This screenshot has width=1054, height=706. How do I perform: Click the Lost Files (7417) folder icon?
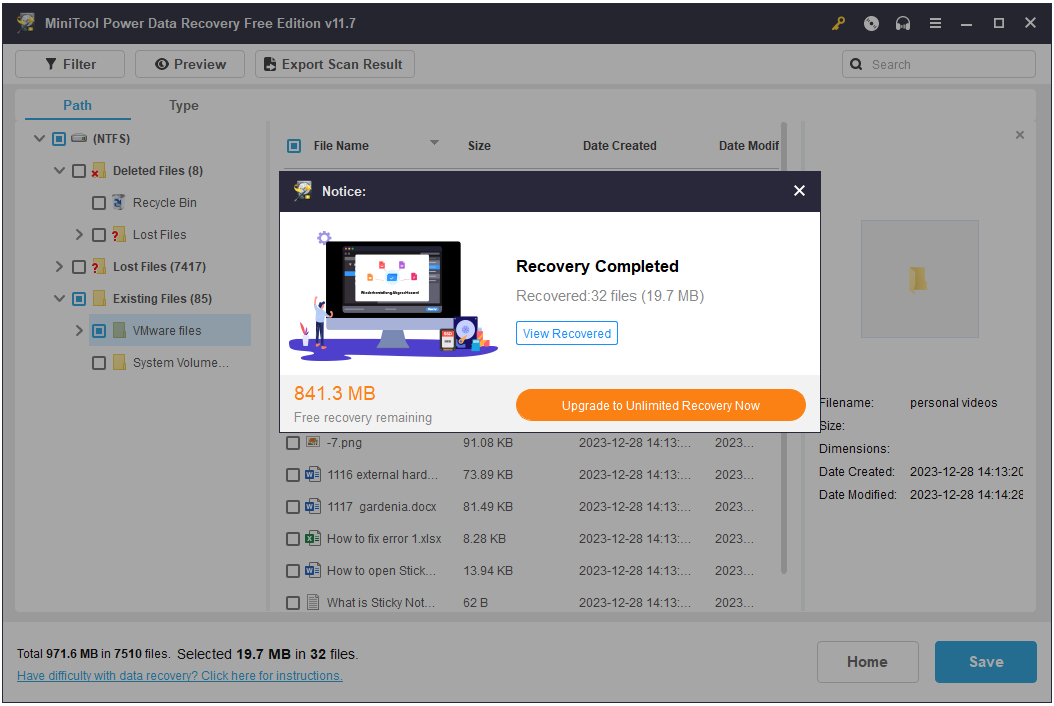pos(99,267)
